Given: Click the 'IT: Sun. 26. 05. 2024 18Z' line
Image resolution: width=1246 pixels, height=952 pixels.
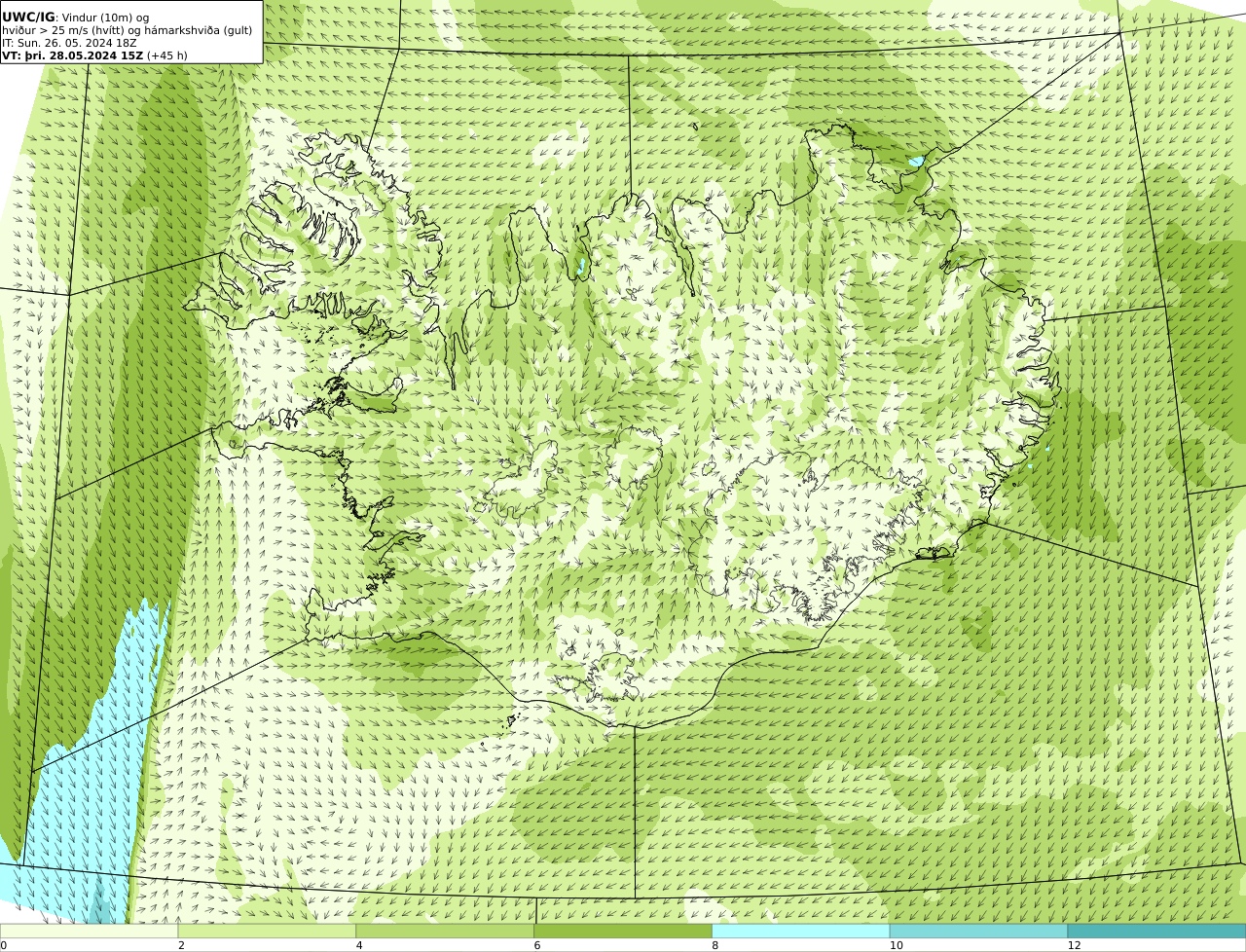Looking at the screenshot, I should pos(69,43).
